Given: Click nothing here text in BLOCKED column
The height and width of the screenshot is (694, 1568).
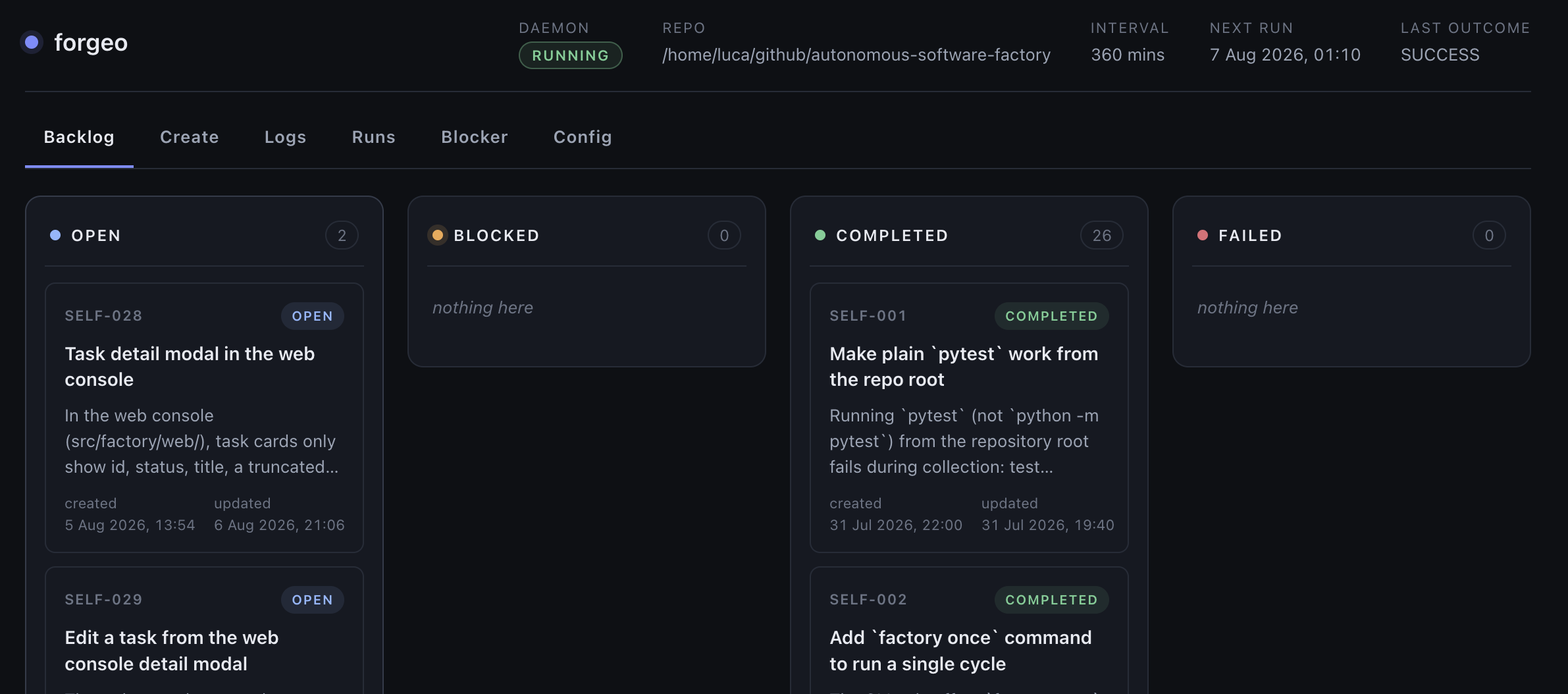Looking at the screenshot, I should (483, 307).
